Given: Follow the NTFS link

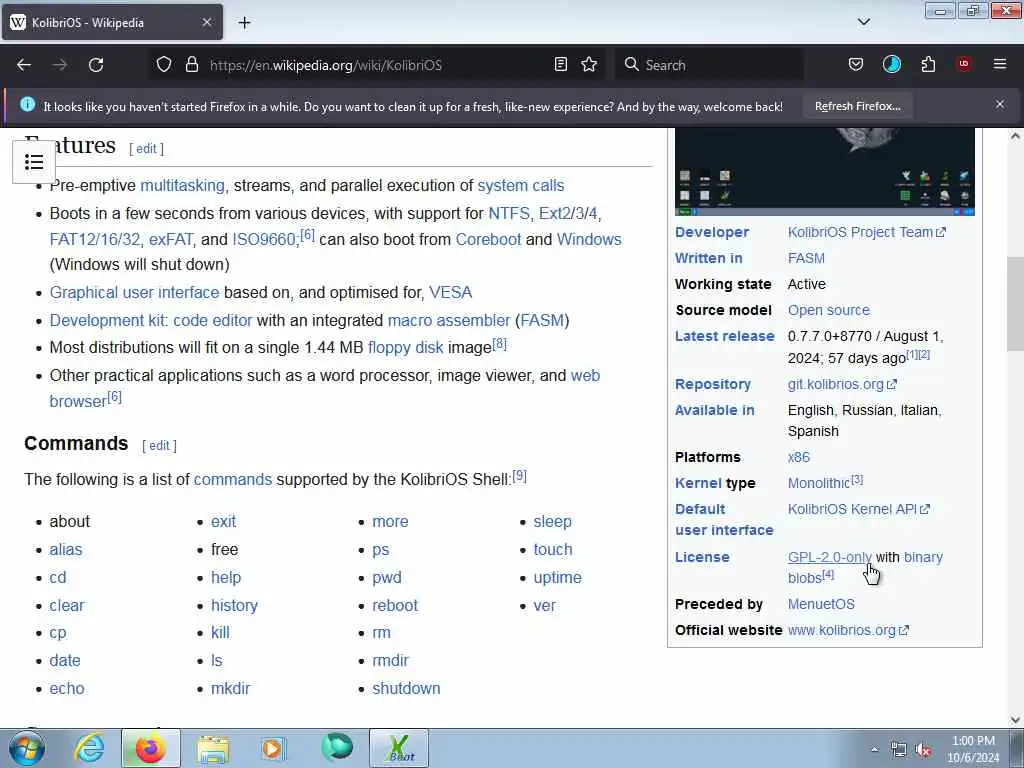Looking at the screenshot, I should [x=509, y=214].
